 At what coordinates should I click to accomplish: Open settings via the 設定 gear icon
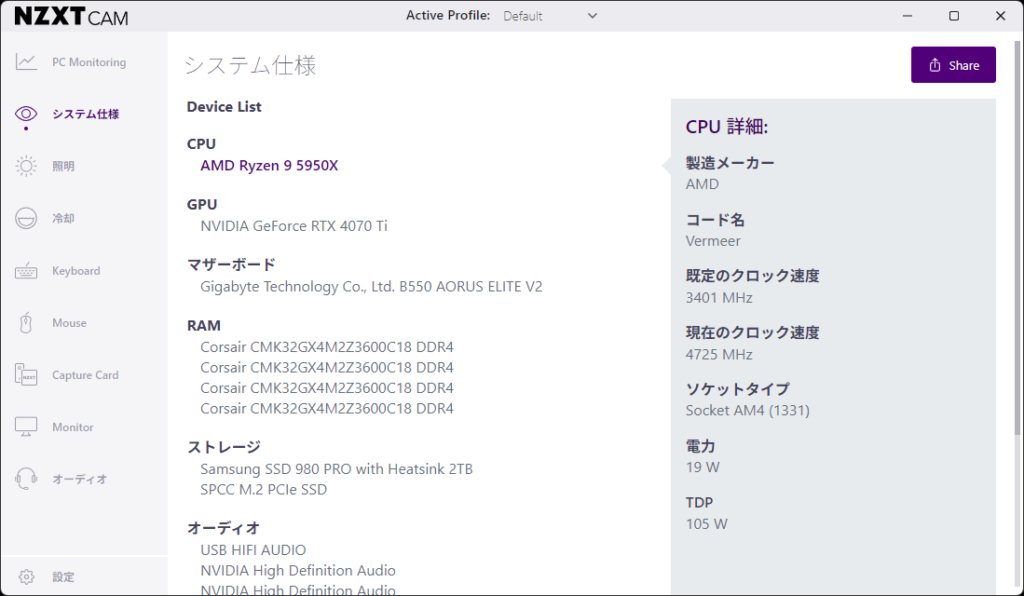click(x=26, y=577)
